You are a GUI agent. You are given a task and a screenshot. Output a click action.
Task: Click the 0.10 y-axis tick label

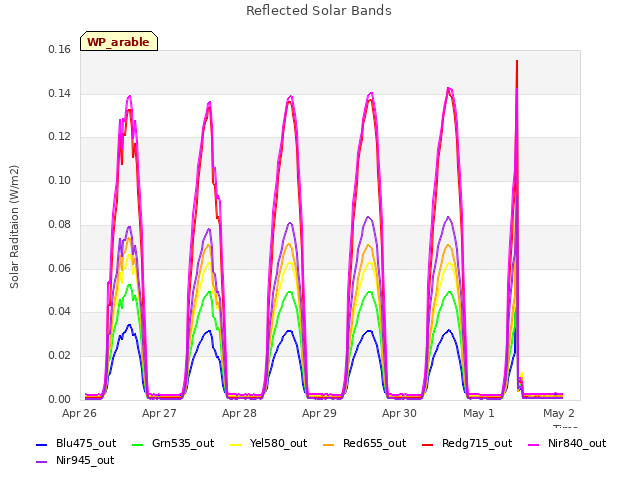60,180
